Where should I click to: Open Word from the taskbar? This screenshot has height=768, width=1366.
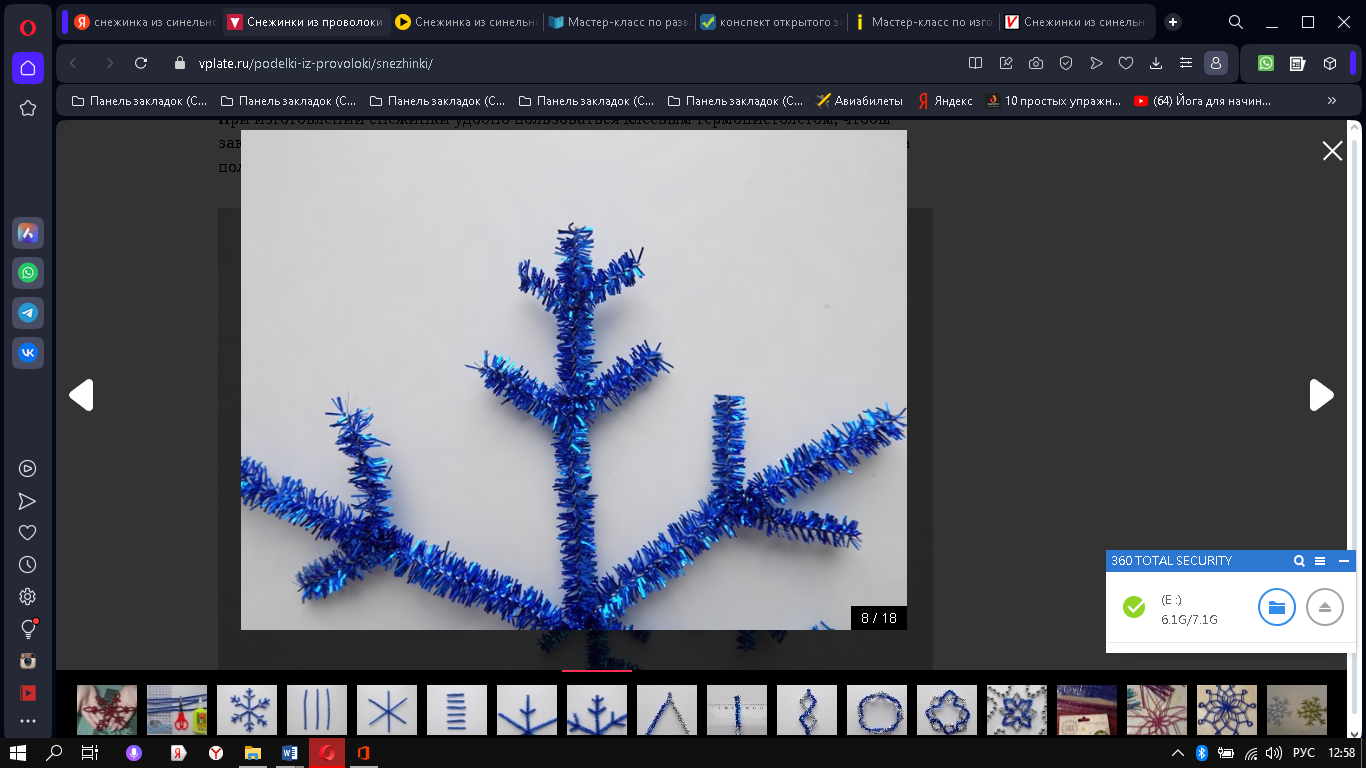pyautogui.click(x=290, y=752)
